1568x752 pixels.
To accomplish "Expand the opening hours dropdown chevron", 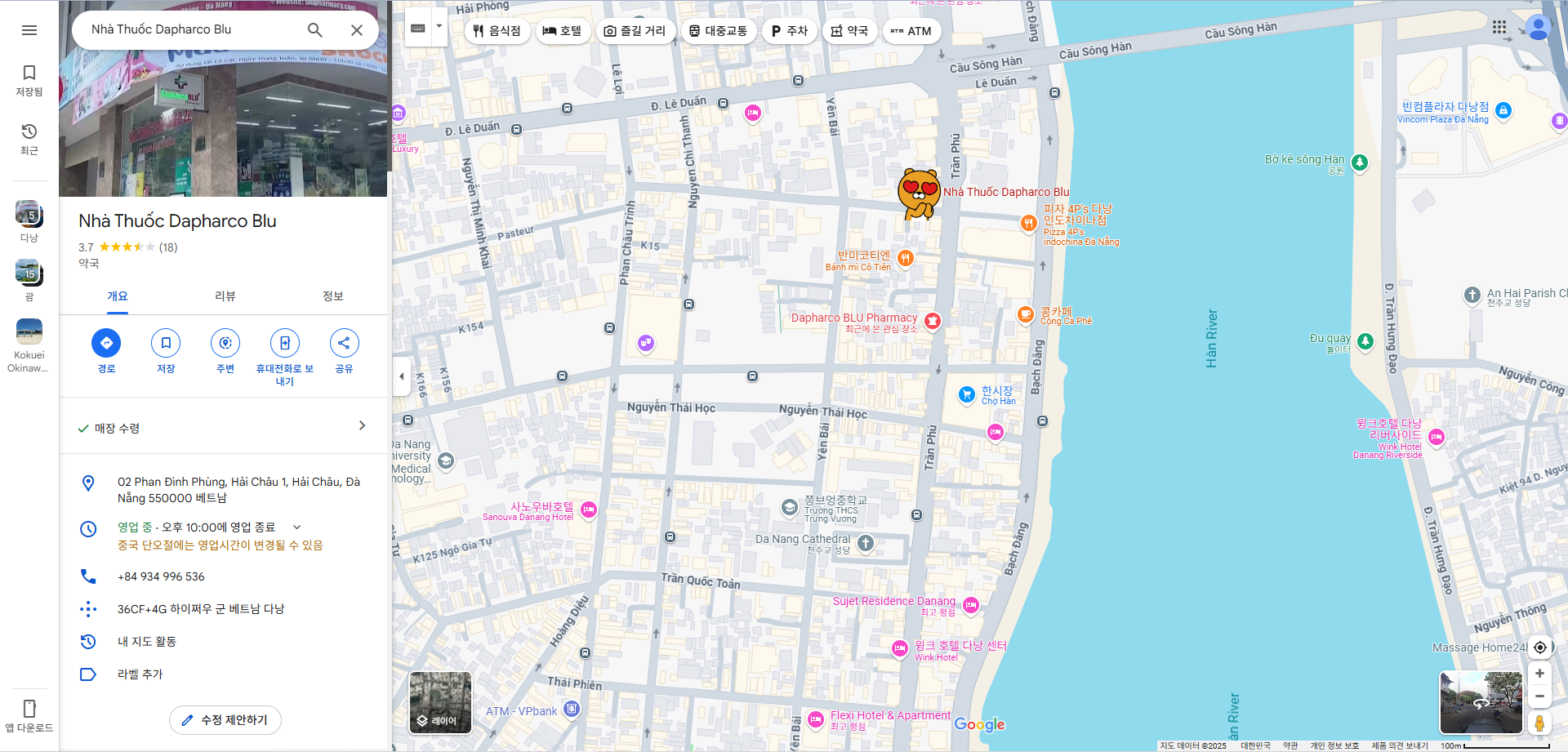I will coord(297,527).
